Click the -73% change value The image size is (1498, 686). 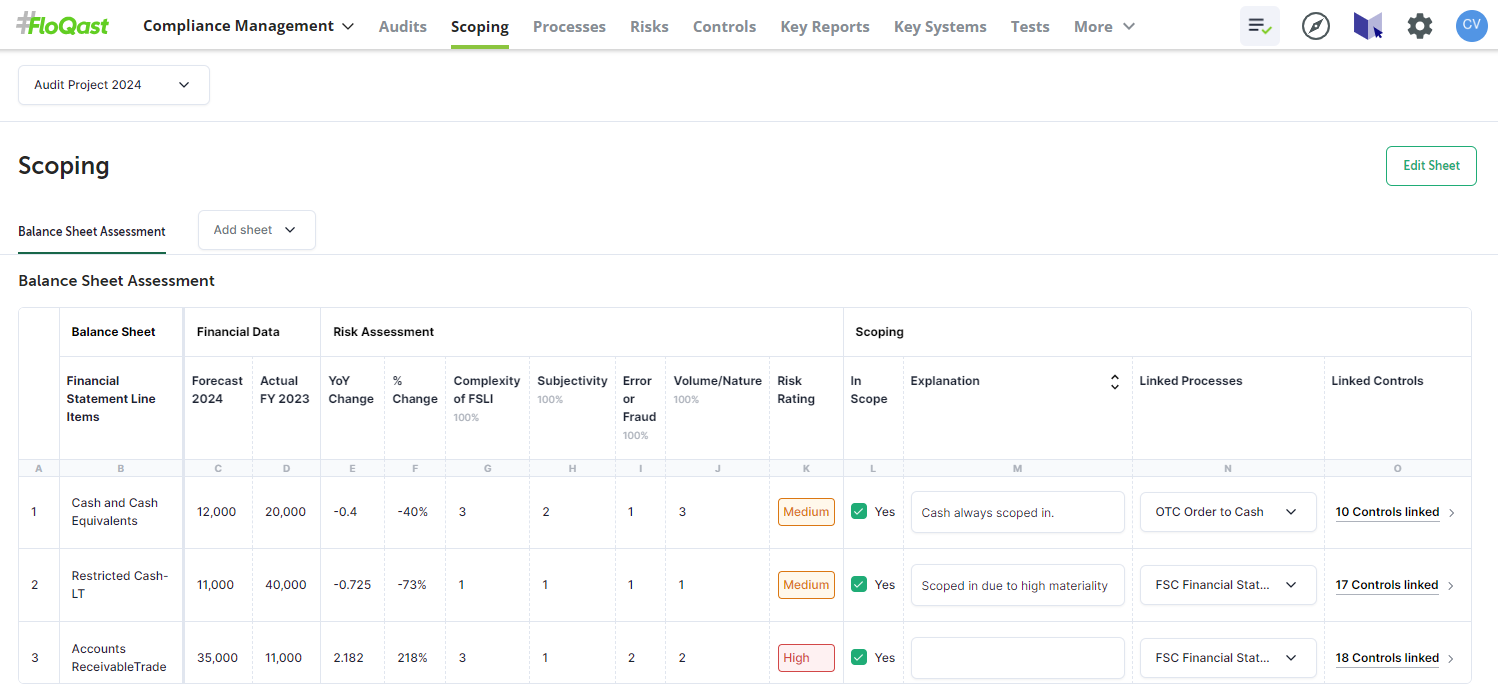click(x=412, y=585)
